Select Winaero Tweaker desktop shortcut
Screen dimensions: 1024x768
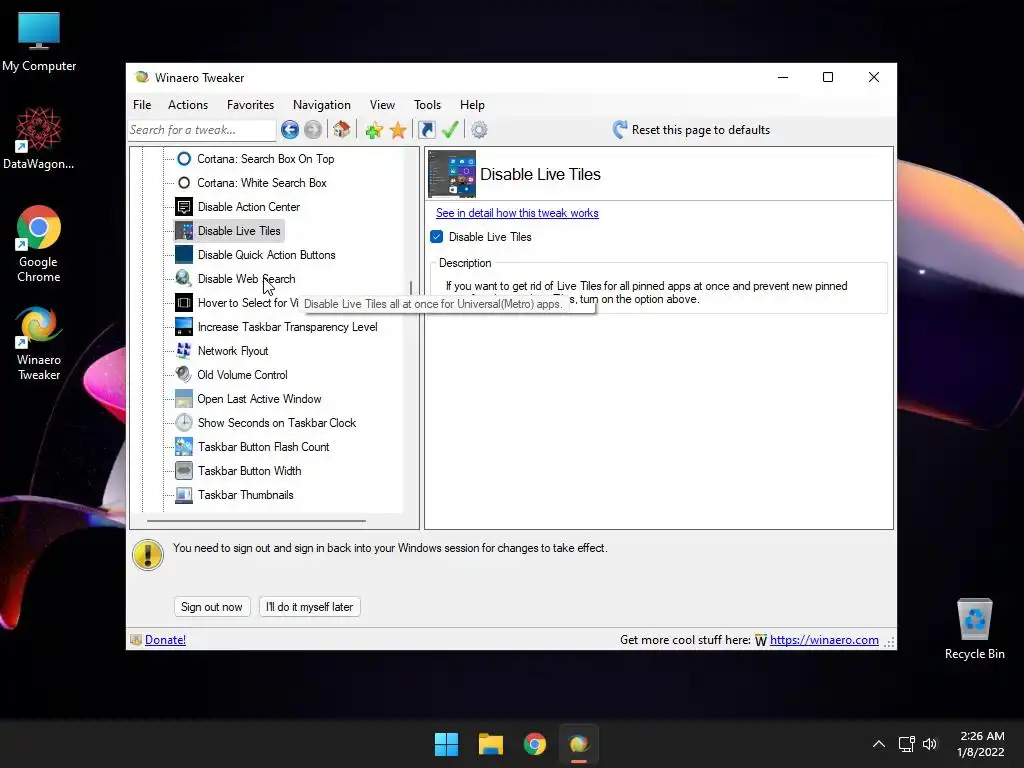click(39, 344)
